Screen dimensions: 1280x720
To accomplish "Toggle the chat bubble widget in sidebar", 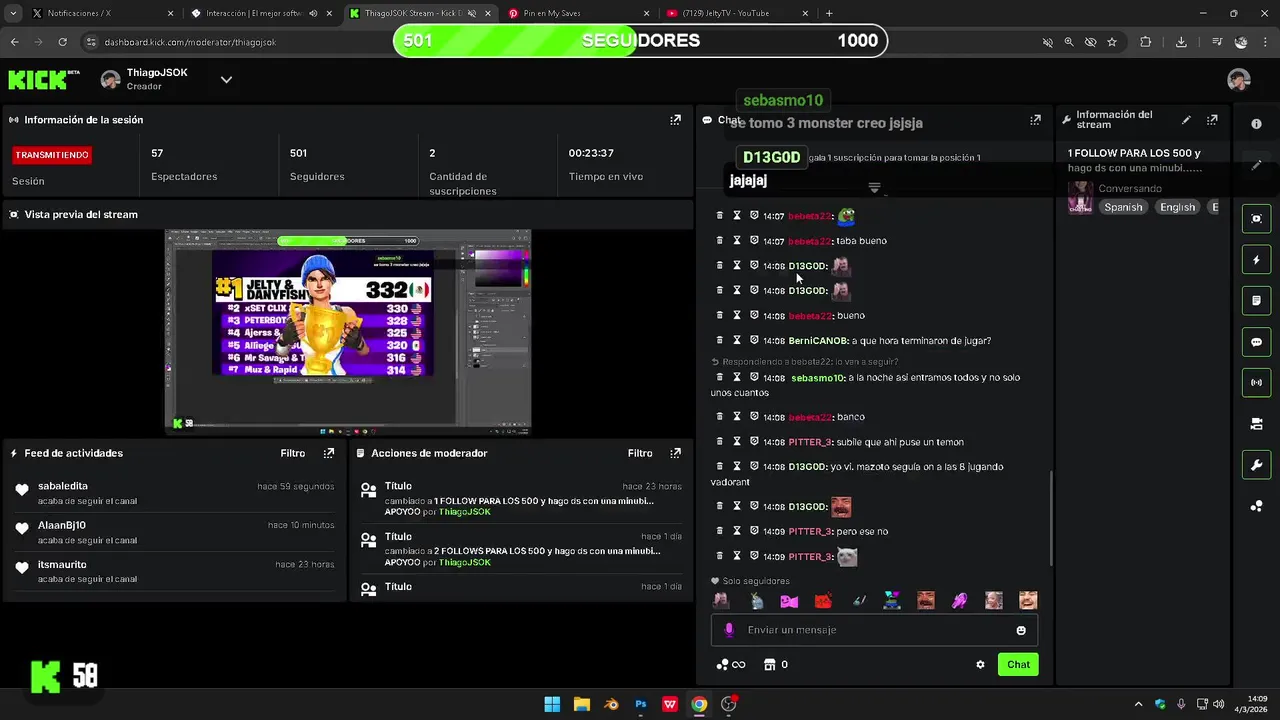I will point(1256,342).
